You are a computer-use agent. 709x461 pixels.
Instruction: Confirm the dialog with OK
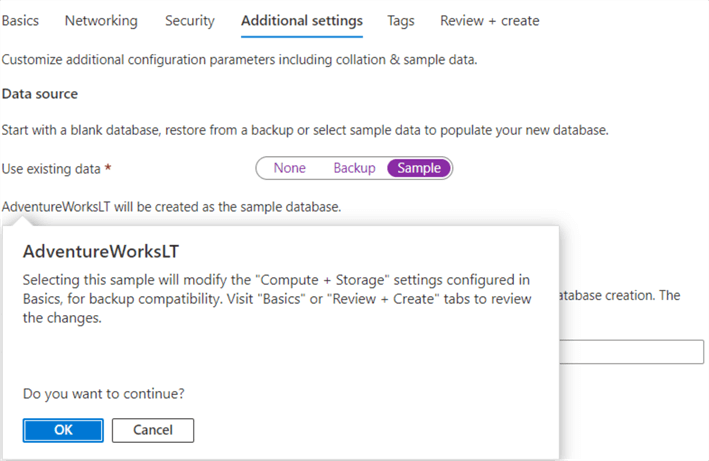[x=62, y=430]
